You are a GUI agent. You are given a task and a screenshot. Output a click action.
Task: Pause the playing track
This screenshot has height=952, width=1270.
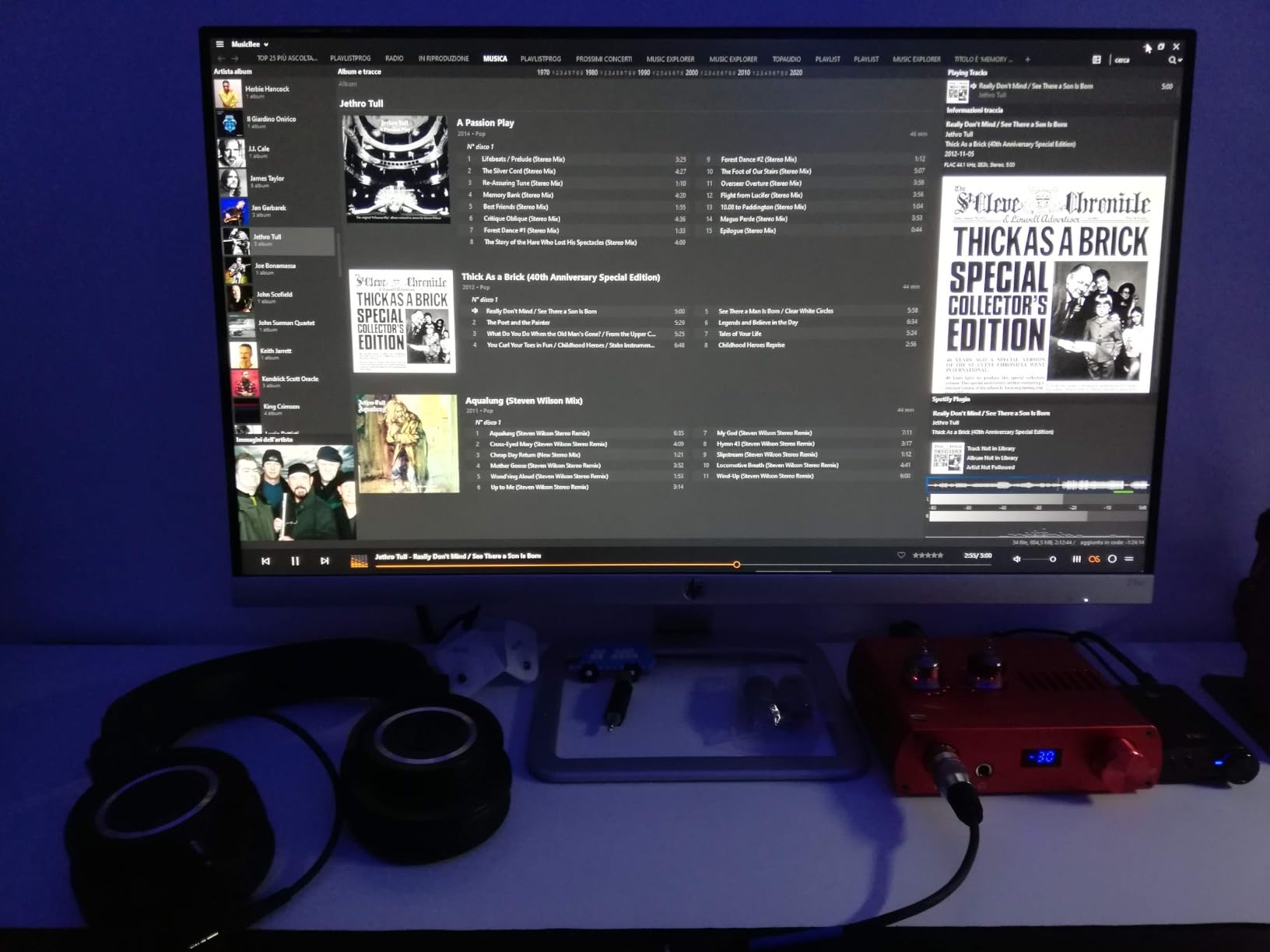tap(295, 561)
